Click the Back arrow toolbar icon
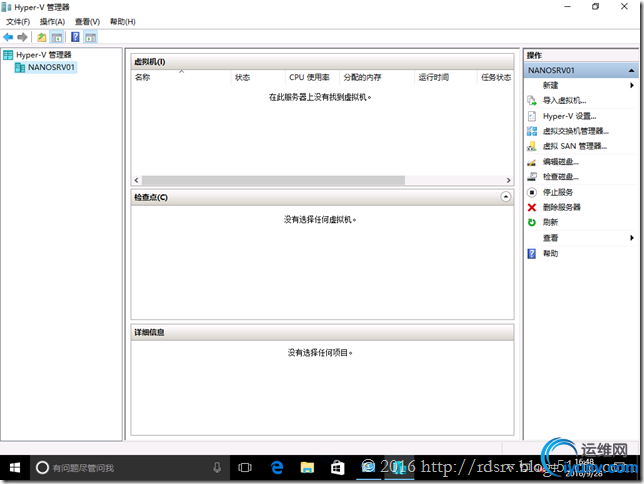Image resolution: width=644 pixels, height=484 pixels. click(8, 37)
